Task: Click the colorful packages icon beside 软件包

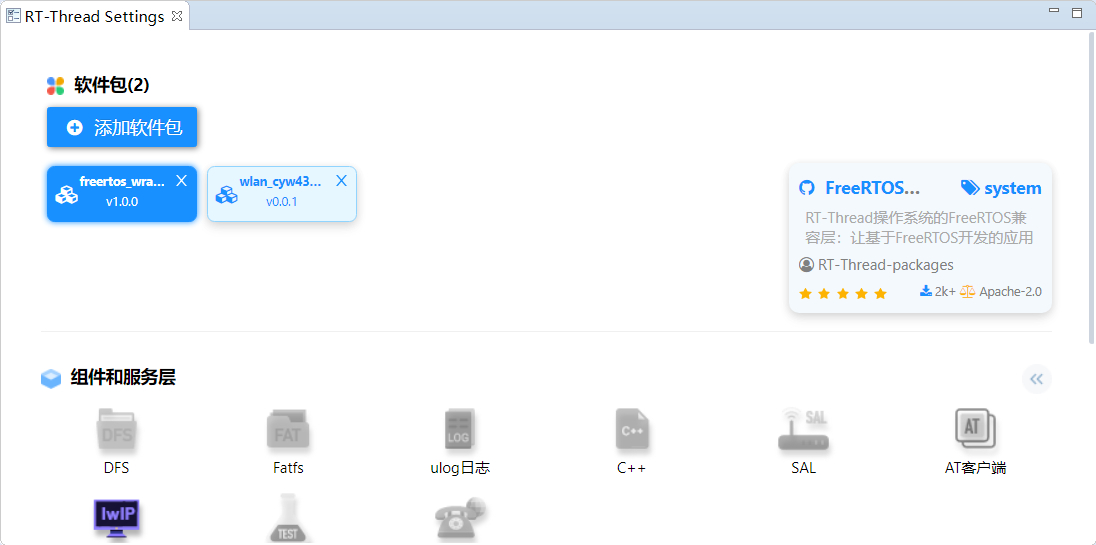Action: coord(56,85)
